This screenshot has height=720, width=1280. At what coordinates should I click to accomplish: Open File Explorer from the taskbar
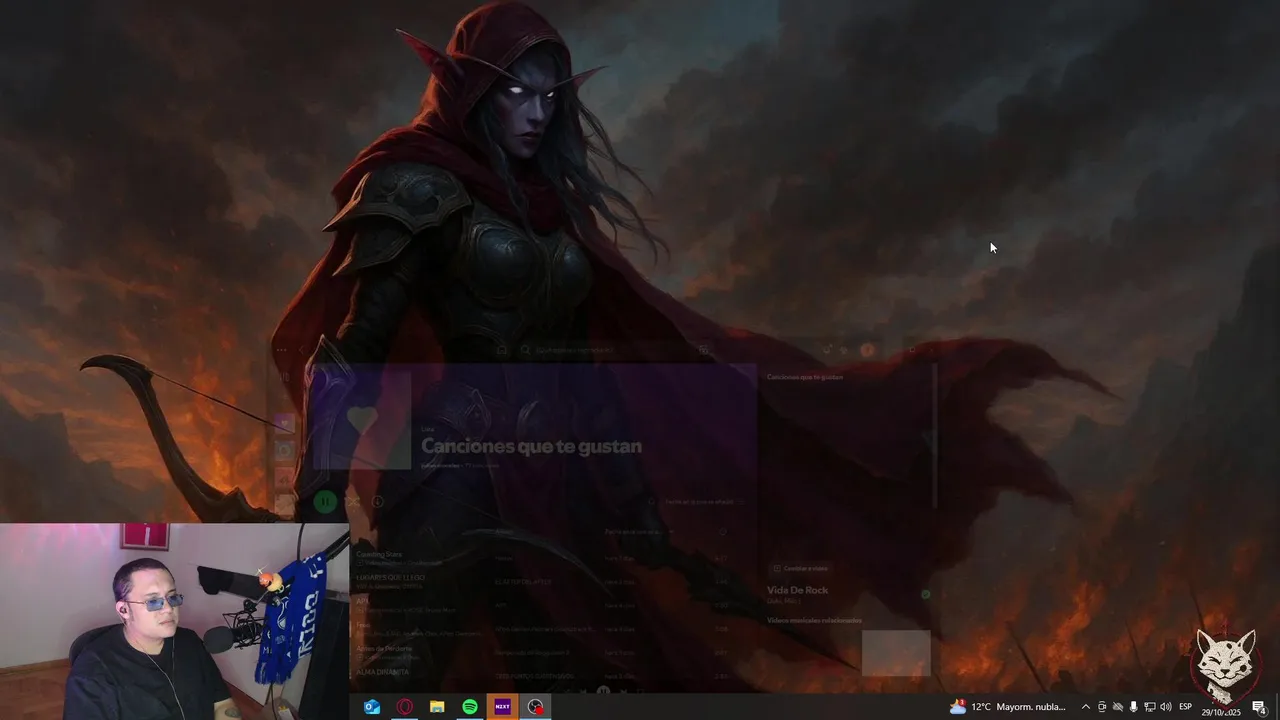point(437,707)
